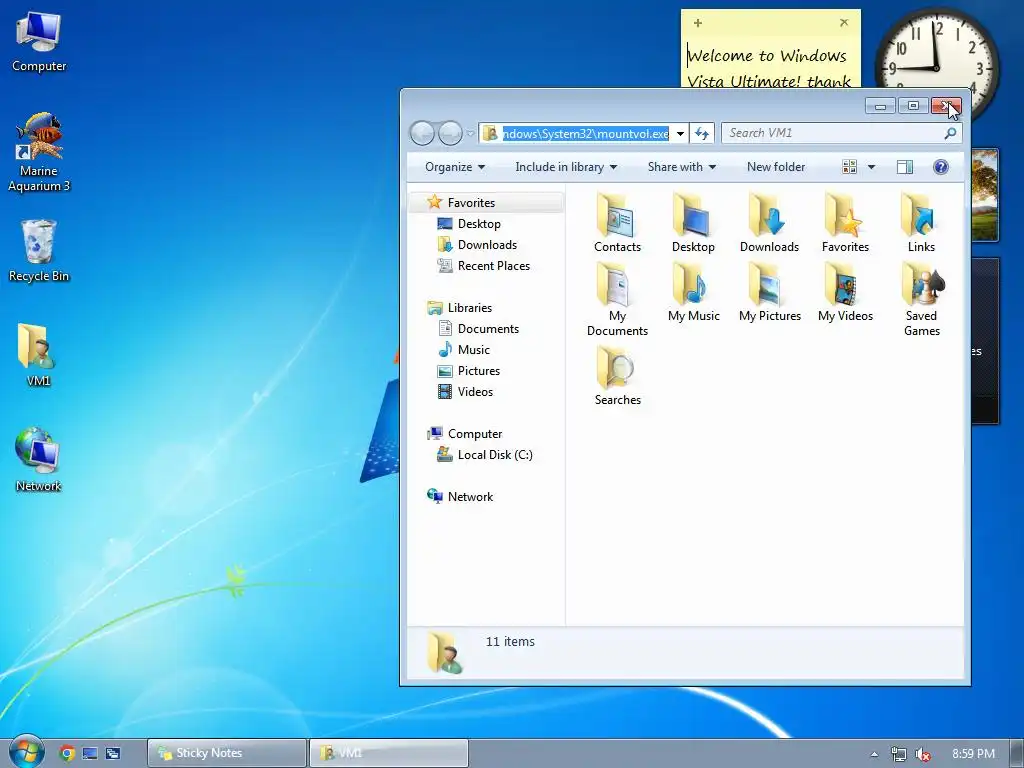Image resolution: width=1024 pixels, height=768 pixels.
Task: Open the My Pictures folder
Action: [x=770, y=293]
